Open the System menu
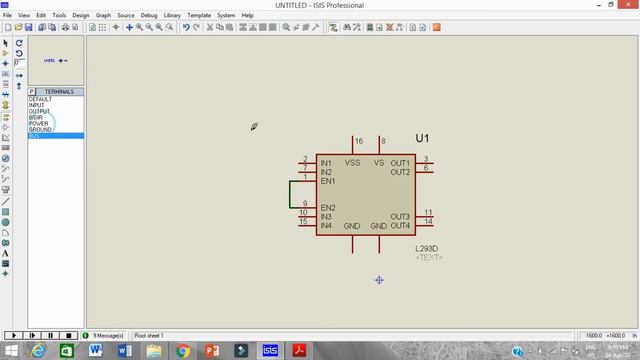The height and width of the screenshot is (360, 640). tap(226, 15)
